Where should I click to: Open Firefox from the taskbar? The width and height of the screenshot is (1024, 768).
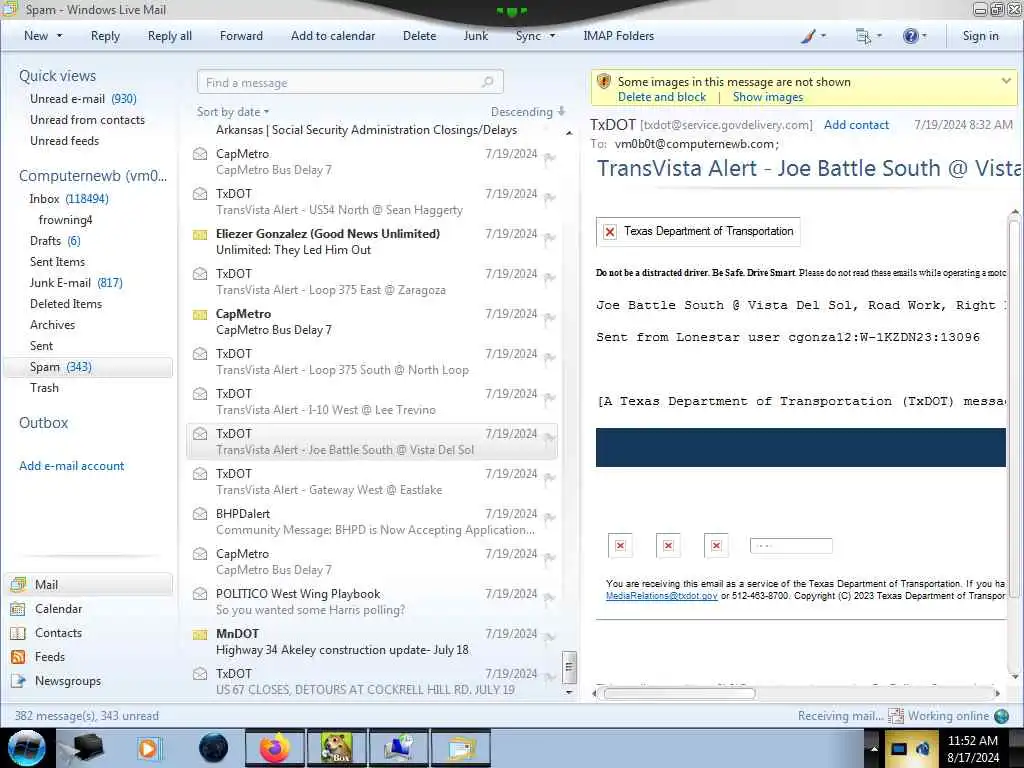tap(274, 748)
